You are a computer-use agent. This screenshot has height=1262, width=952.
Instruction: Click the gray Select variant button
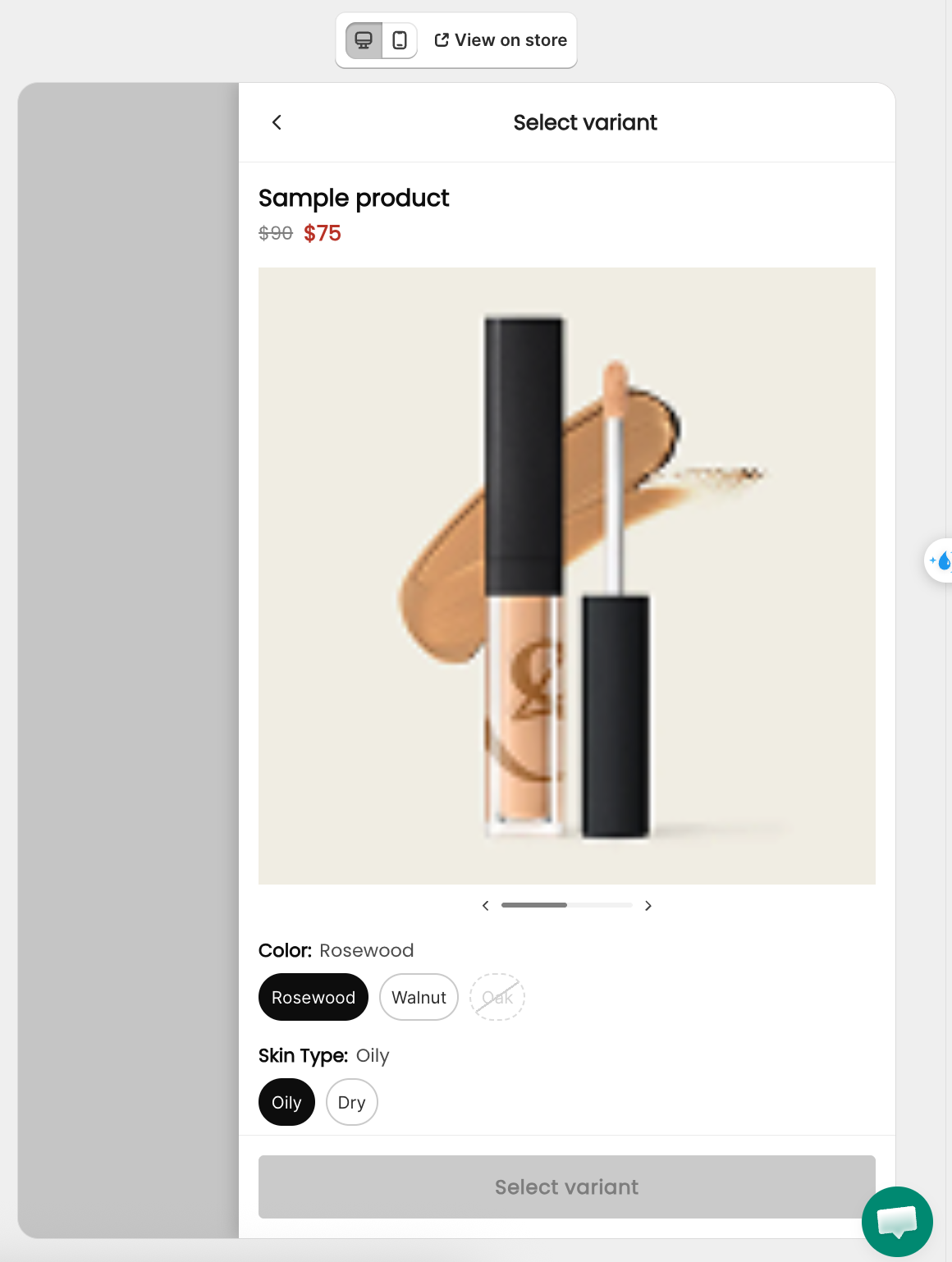[x=567, y=1187]
